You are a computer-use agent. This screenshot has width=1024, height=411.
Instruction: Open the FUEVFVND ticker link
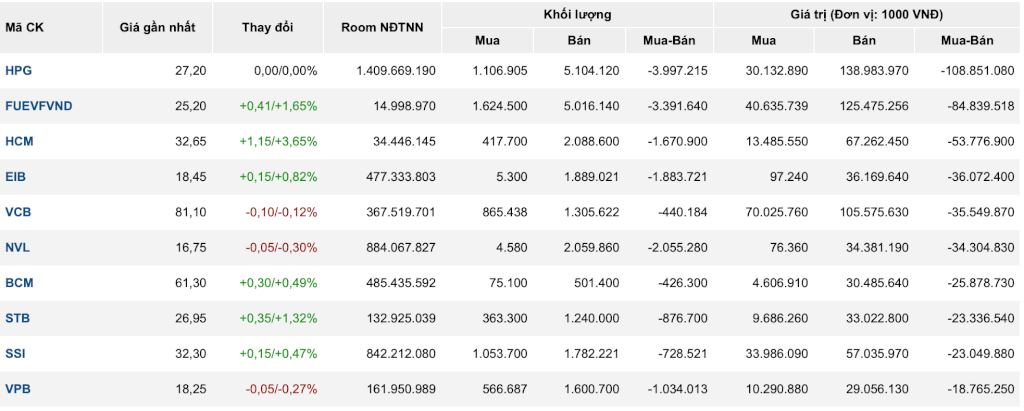coord(39,106)
